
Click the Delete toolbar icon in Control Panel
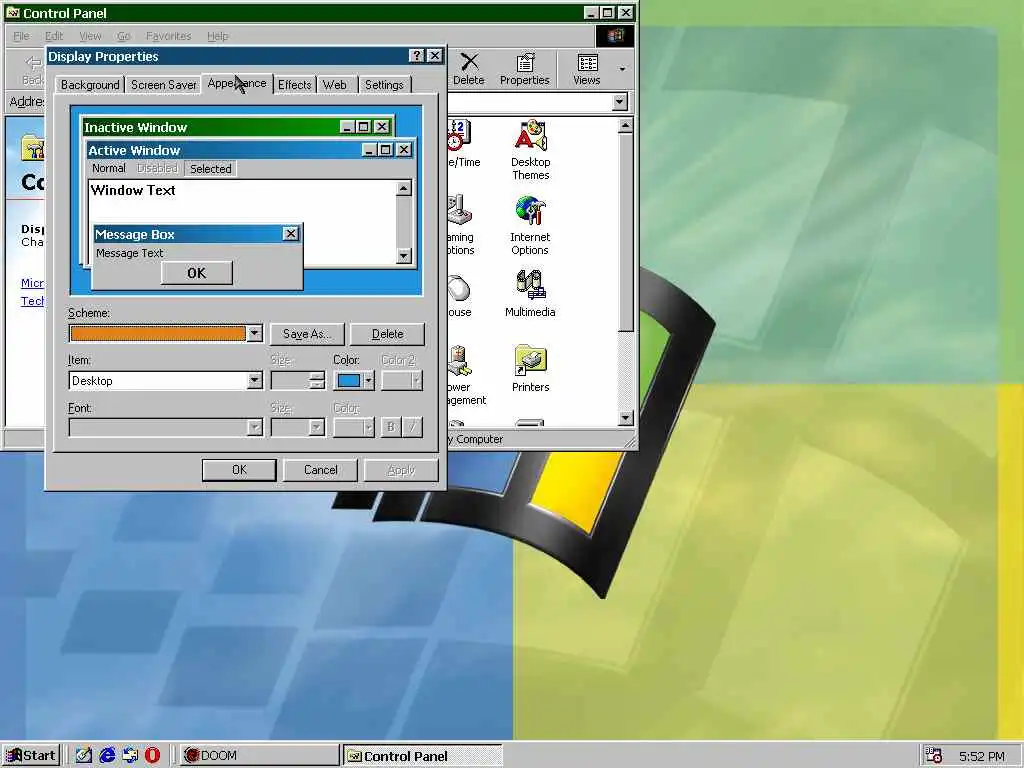(x=468, y=69)
